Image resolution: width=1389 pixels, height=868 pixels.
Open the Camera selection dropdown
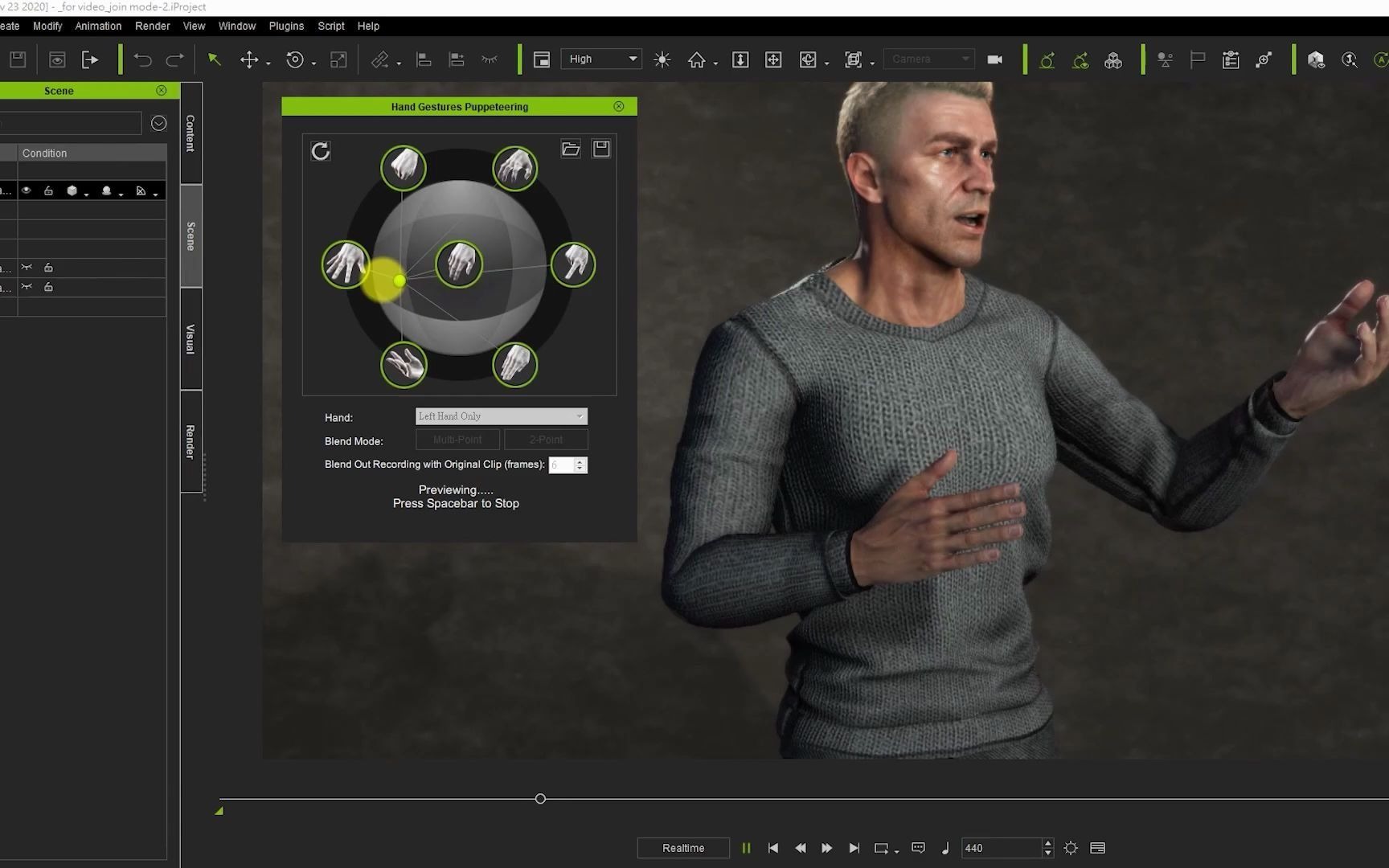[928, 59]
